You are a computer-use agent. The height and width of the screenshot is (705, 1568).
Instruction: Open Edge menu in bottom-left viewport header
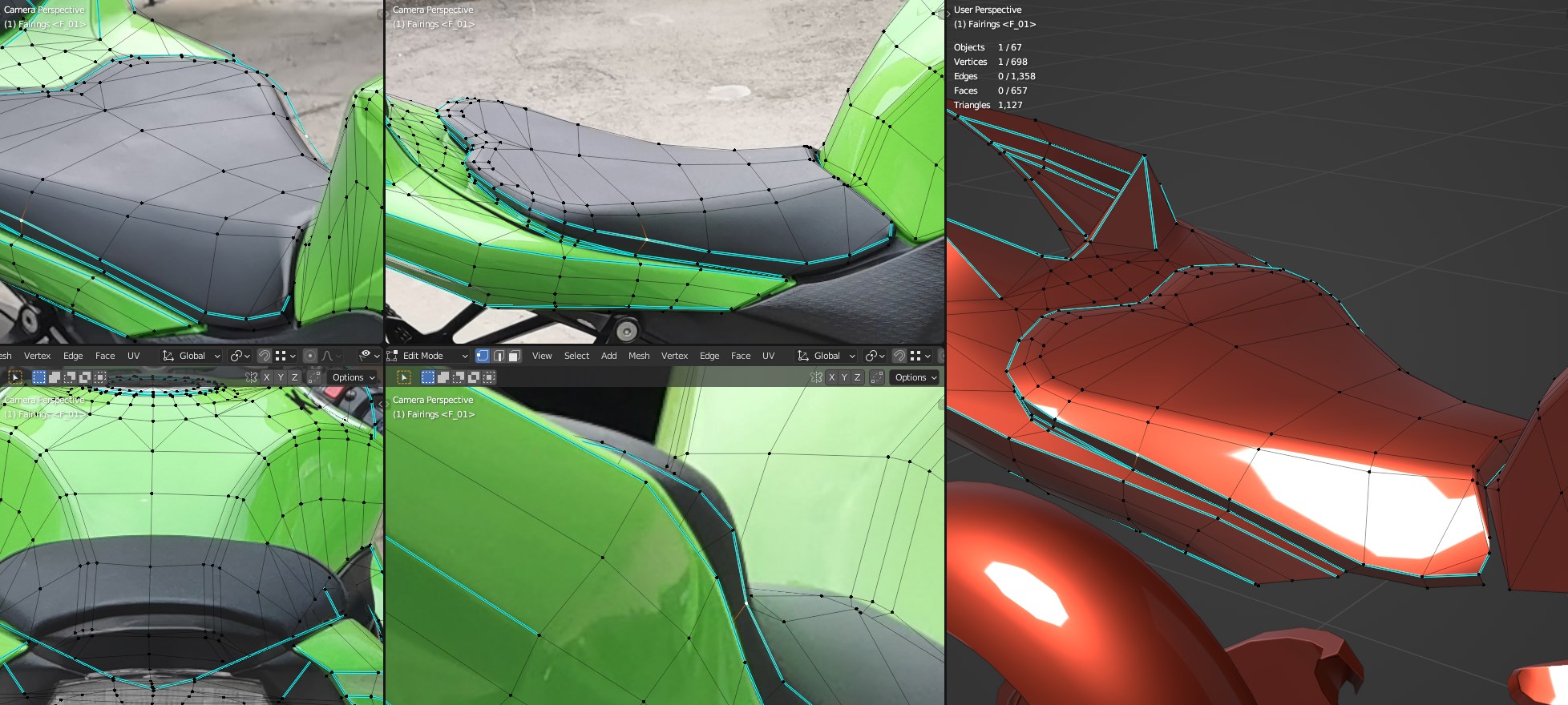[x=73, y=356]
